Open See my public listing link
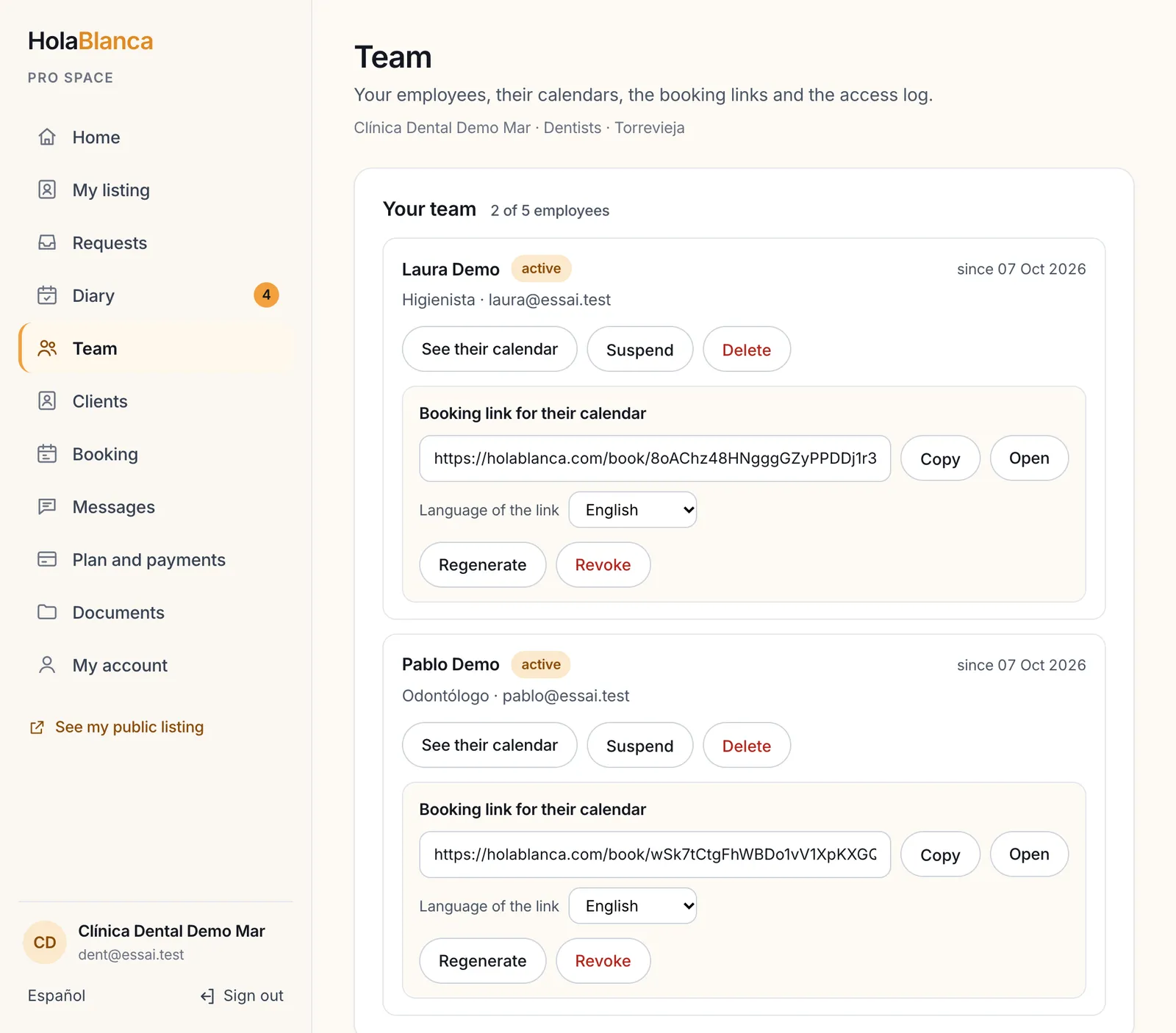 coord(116,727)
